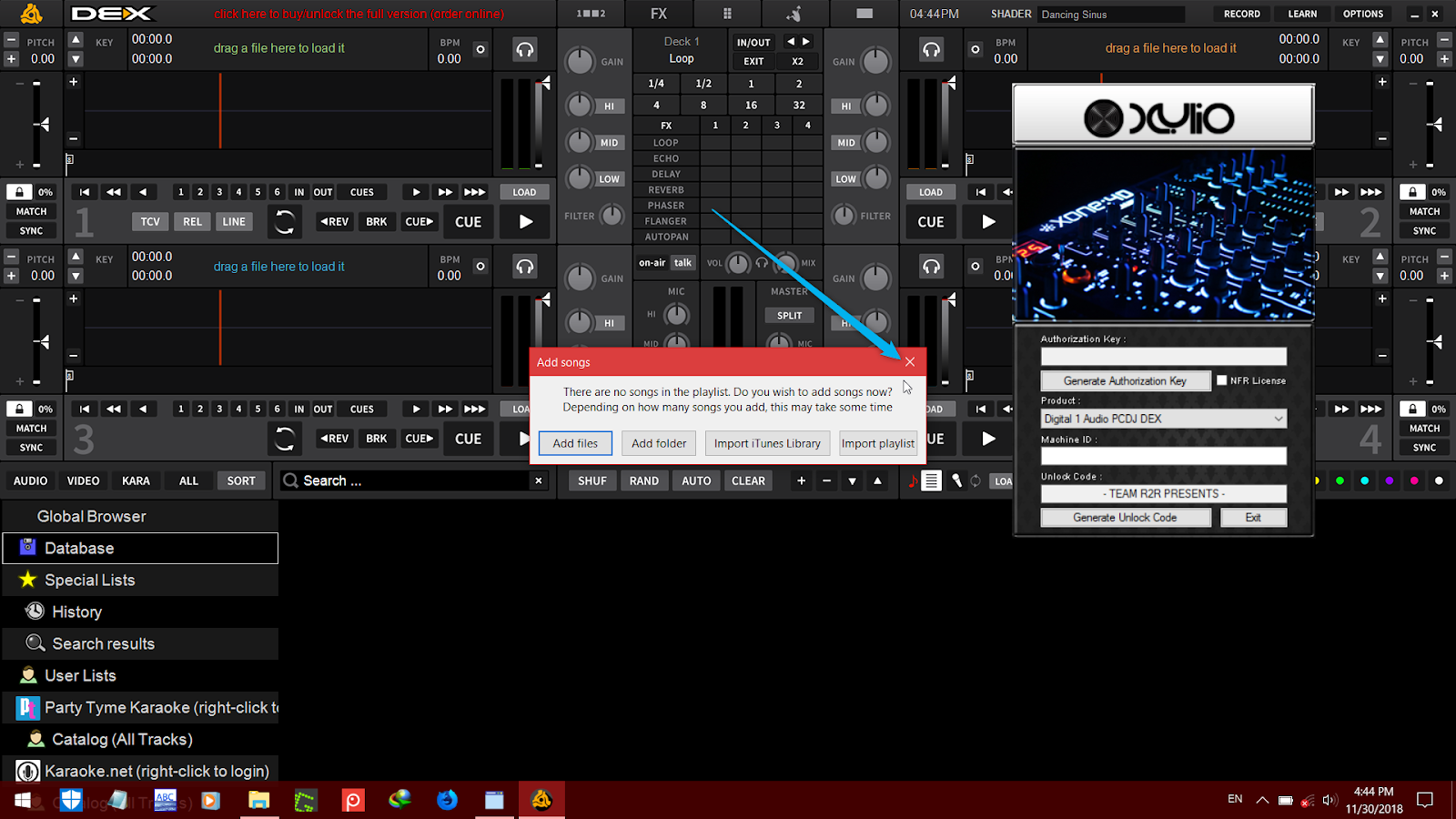Enable LINE mode on deck 1
This screenshot has height=819, width=1456.
(234, 221)
